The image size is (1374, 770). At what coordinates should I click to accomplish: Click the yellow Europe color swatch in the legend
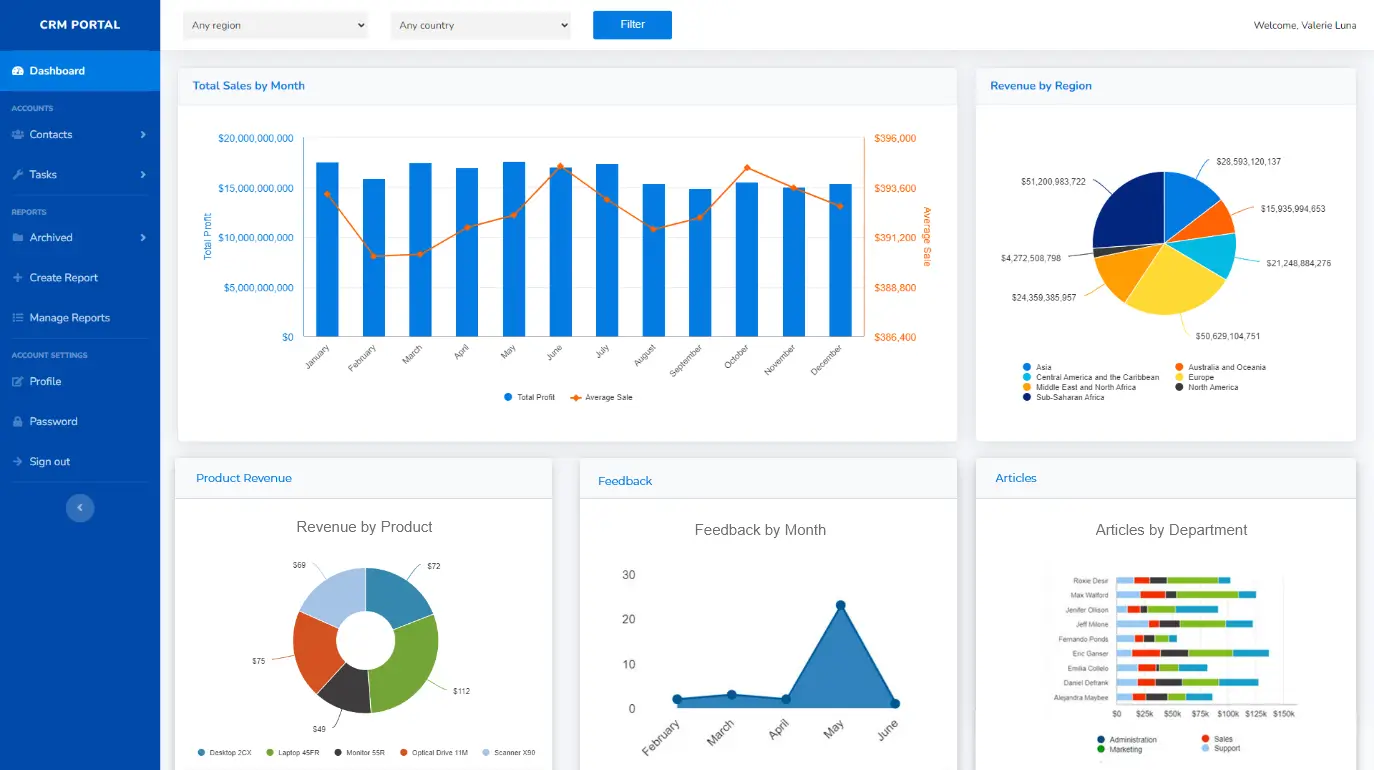tap(1178, 377)
